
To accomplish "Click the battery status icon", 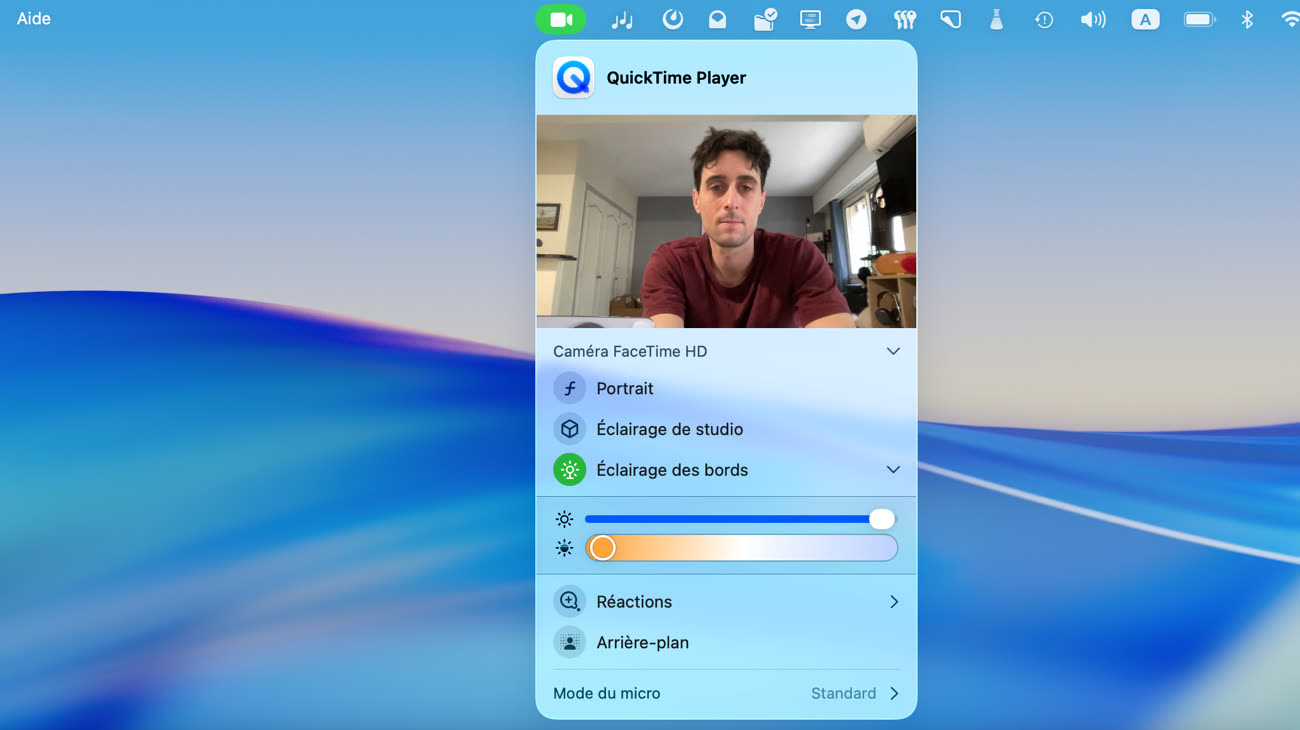I will point(1198,20).
